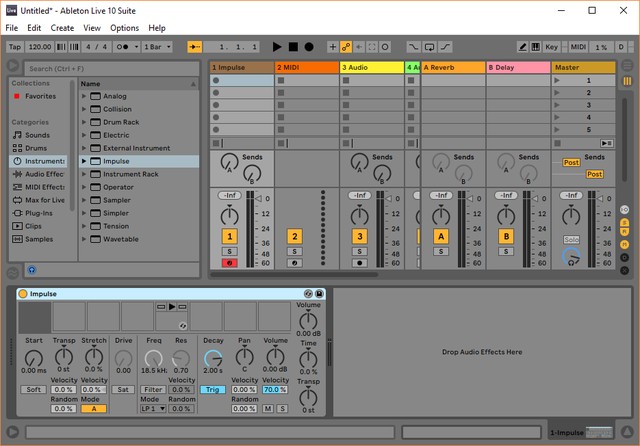Toggle the Soft button in Impulse

pyautogui.click(x=33, y=389)
